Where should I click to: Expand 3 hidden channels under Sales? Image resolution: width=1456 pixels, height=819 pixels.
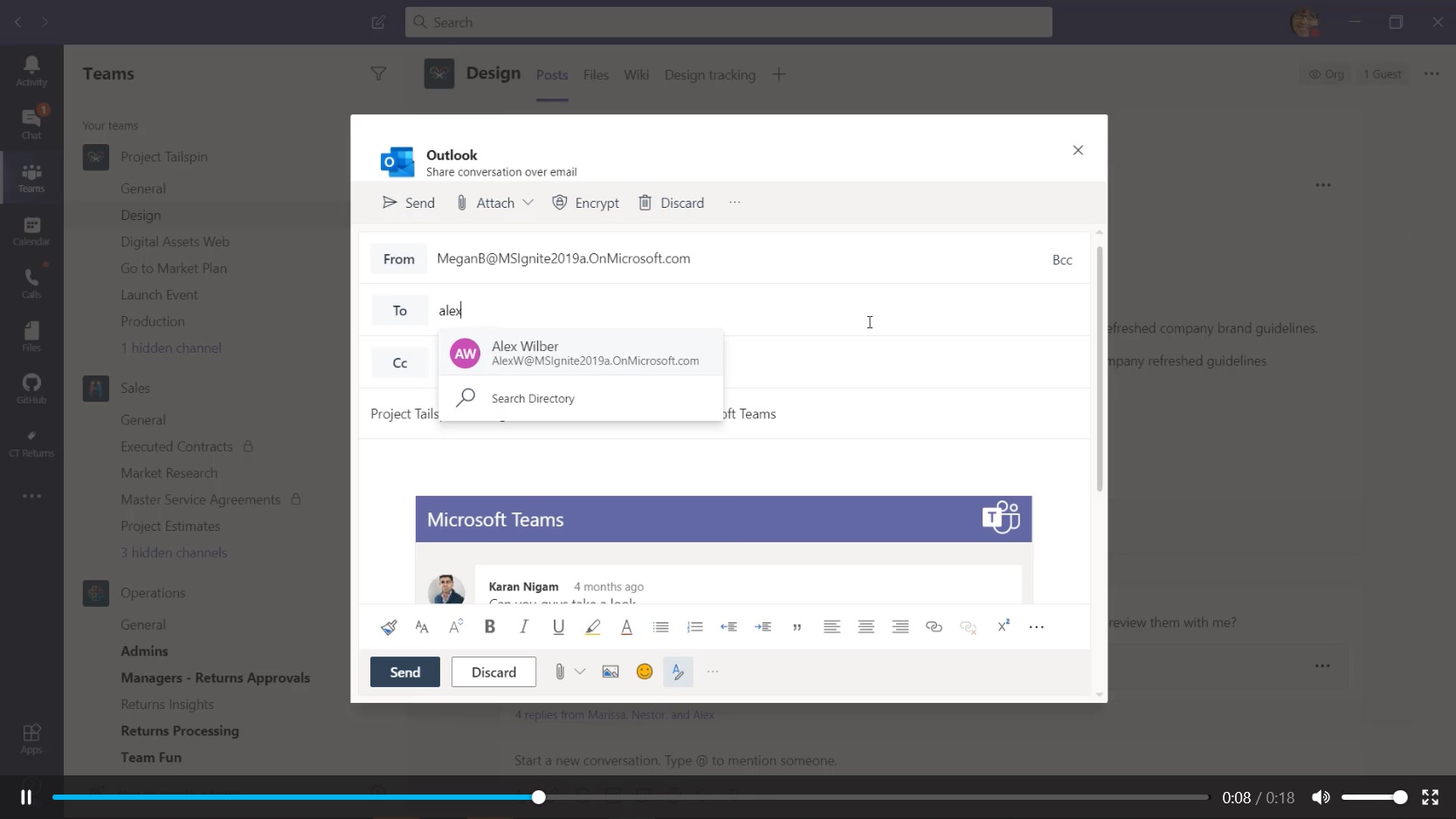pos(174,553)
